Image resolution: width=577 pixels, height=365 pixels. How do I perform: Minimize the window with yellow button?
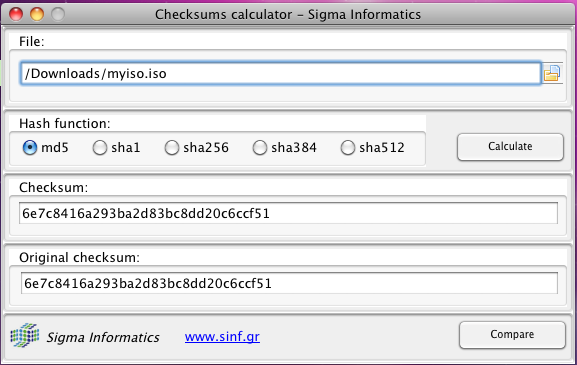[37, 14]
